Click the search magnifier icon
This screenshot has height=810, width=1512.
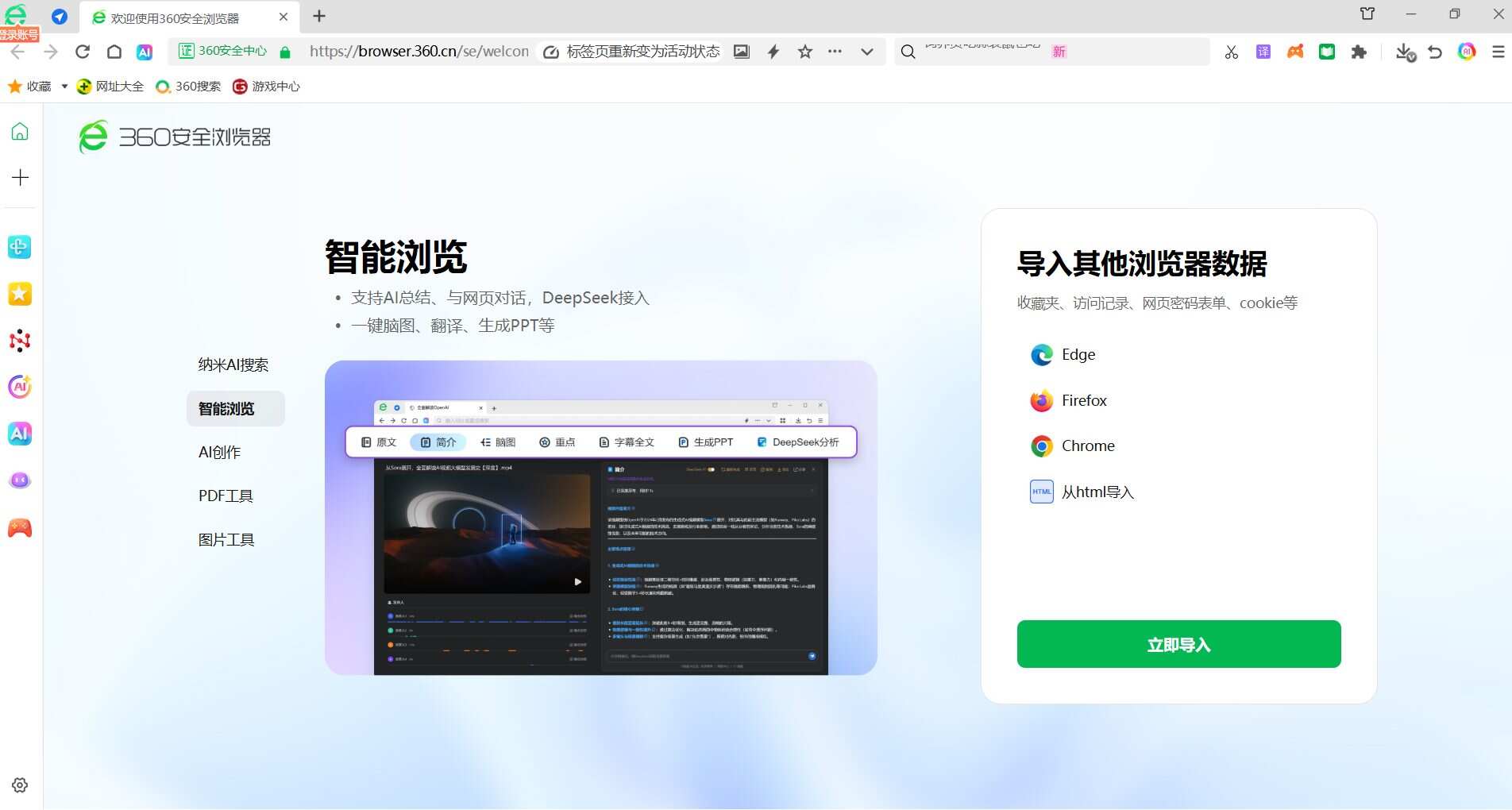(x=908, y=52)
